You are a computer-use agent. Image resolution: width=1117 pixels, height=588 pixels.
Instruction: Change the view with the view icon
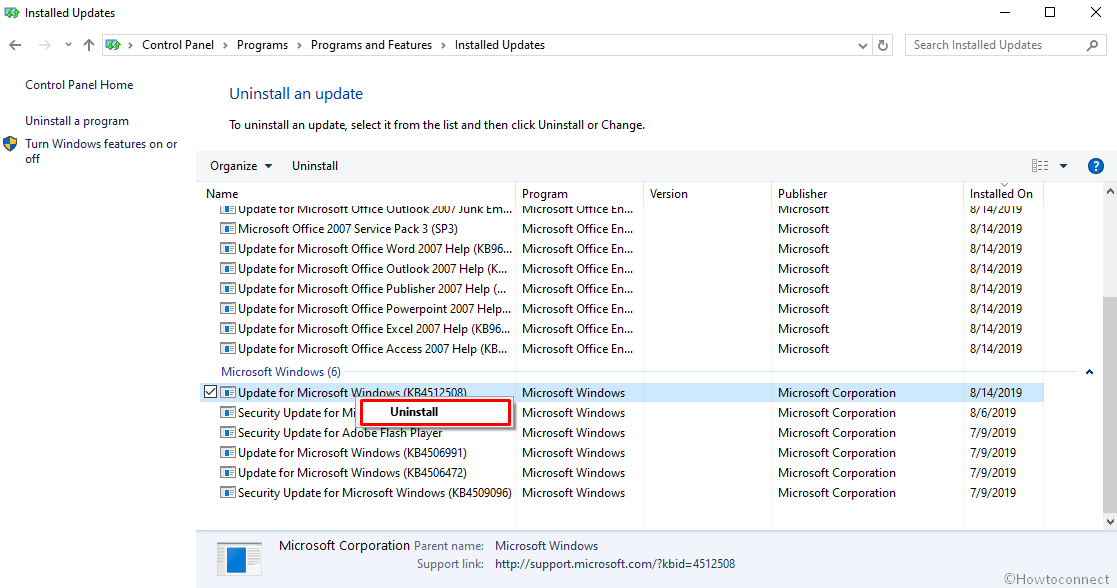[1040, 166]
